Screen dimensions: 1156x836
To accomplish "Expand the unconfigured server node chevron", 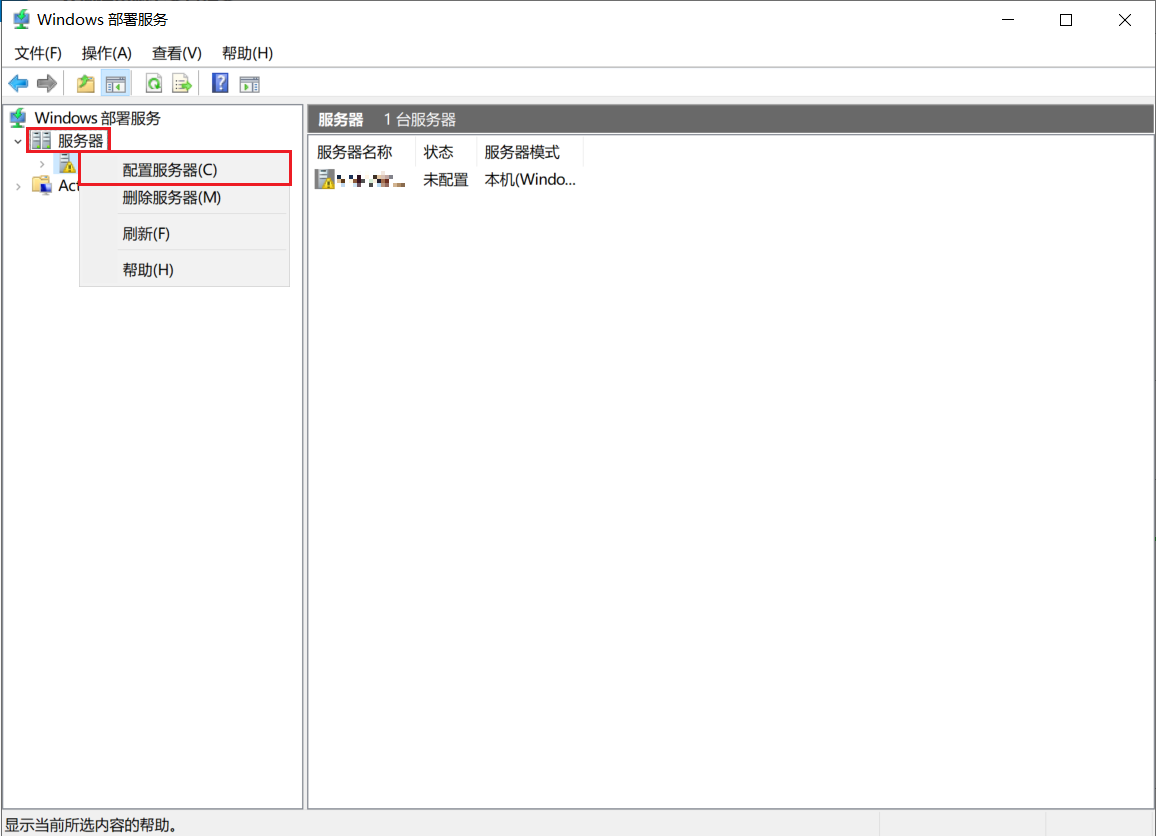I will (42, 164).
